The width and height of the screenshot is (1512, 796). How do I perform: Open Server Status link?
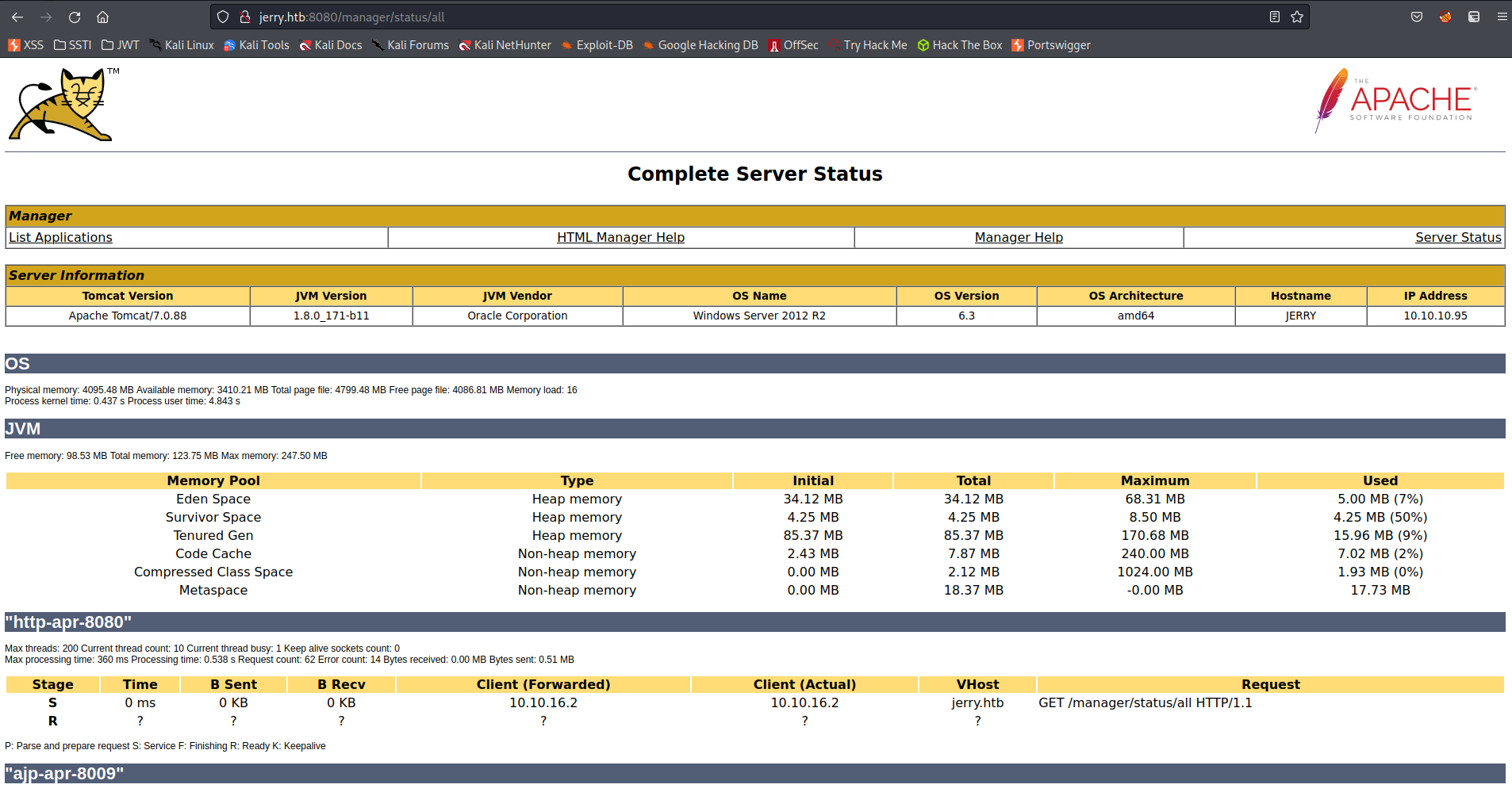point(1458,237)
